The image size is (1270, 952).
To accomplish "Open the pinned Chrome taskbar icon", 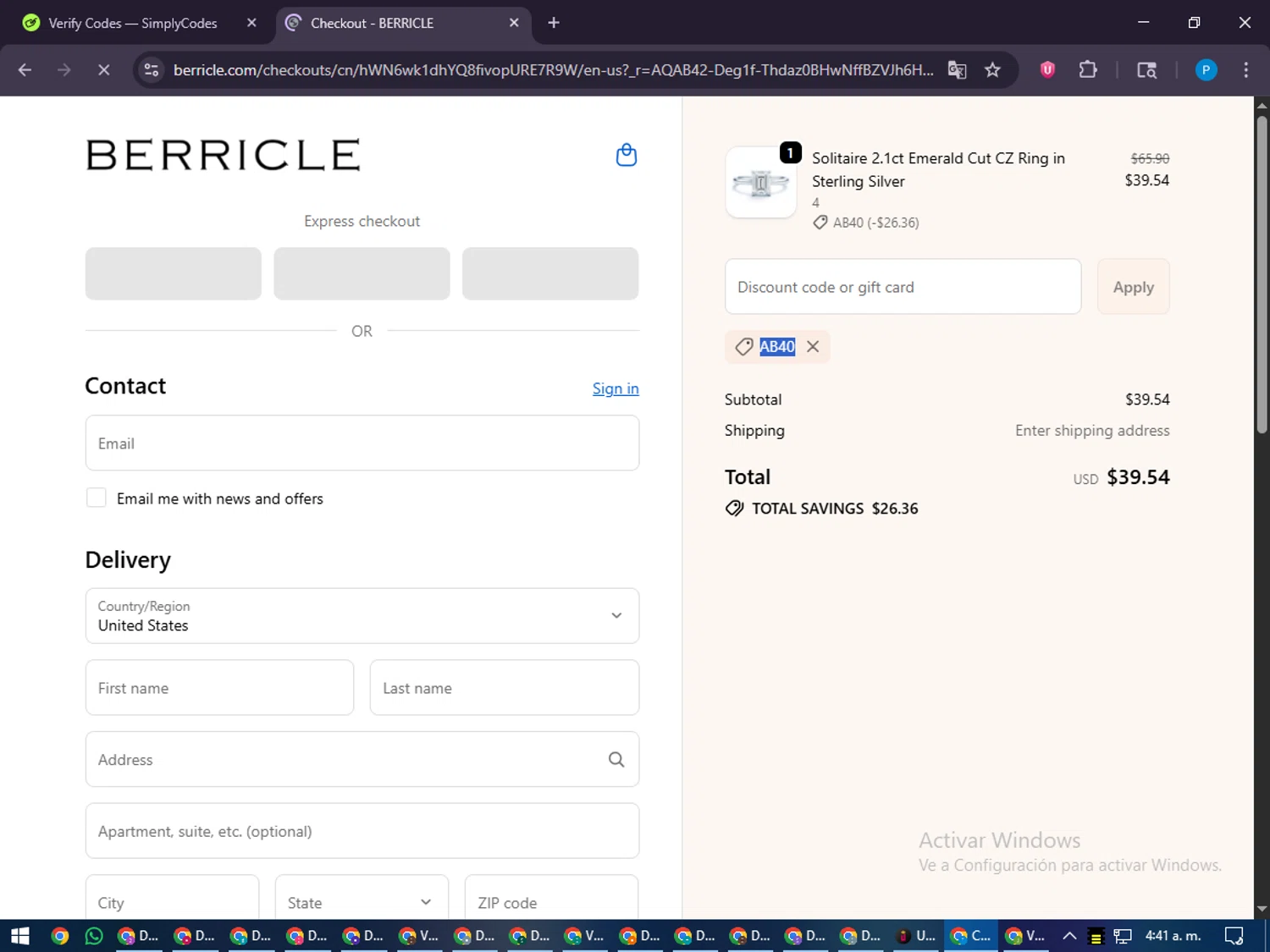I will point(59,936).
